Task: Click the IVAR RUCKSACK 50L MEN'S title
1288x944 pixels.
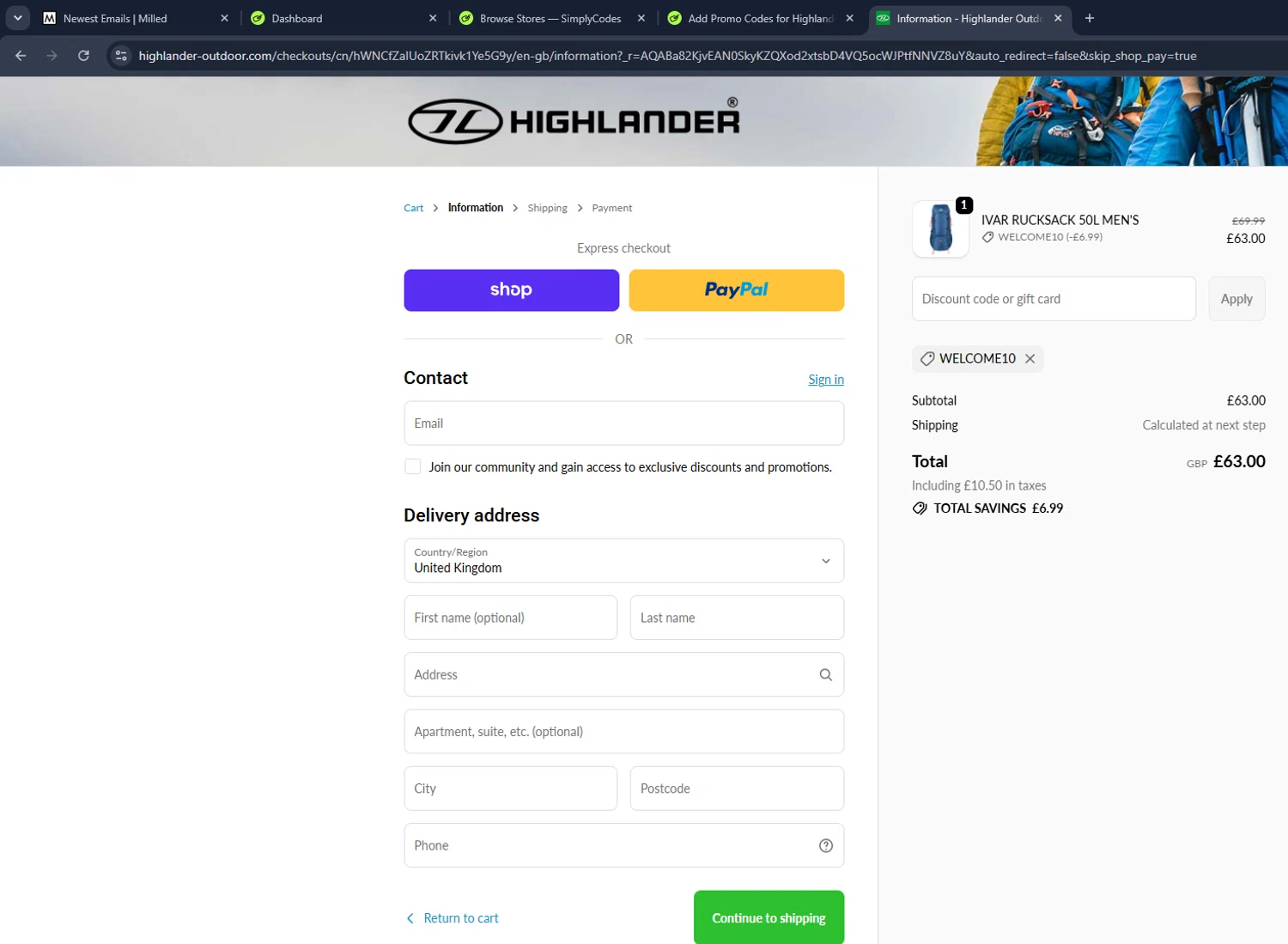Action: click(x=1060, y=220)
